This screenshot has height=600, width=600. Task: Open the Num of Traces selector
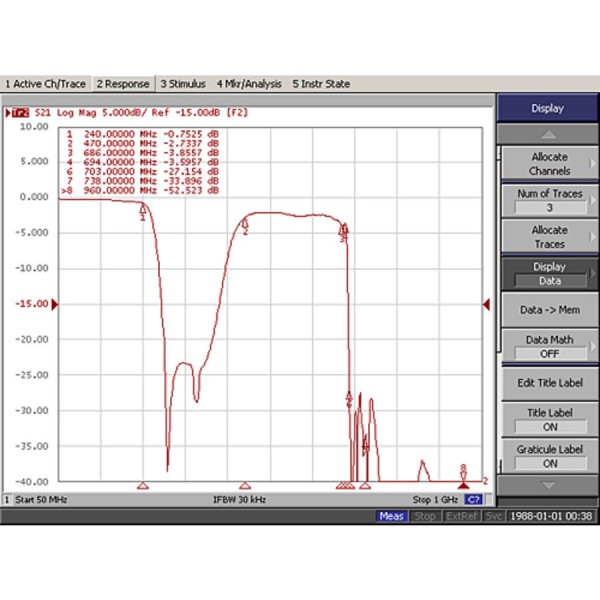coord(548,200)
